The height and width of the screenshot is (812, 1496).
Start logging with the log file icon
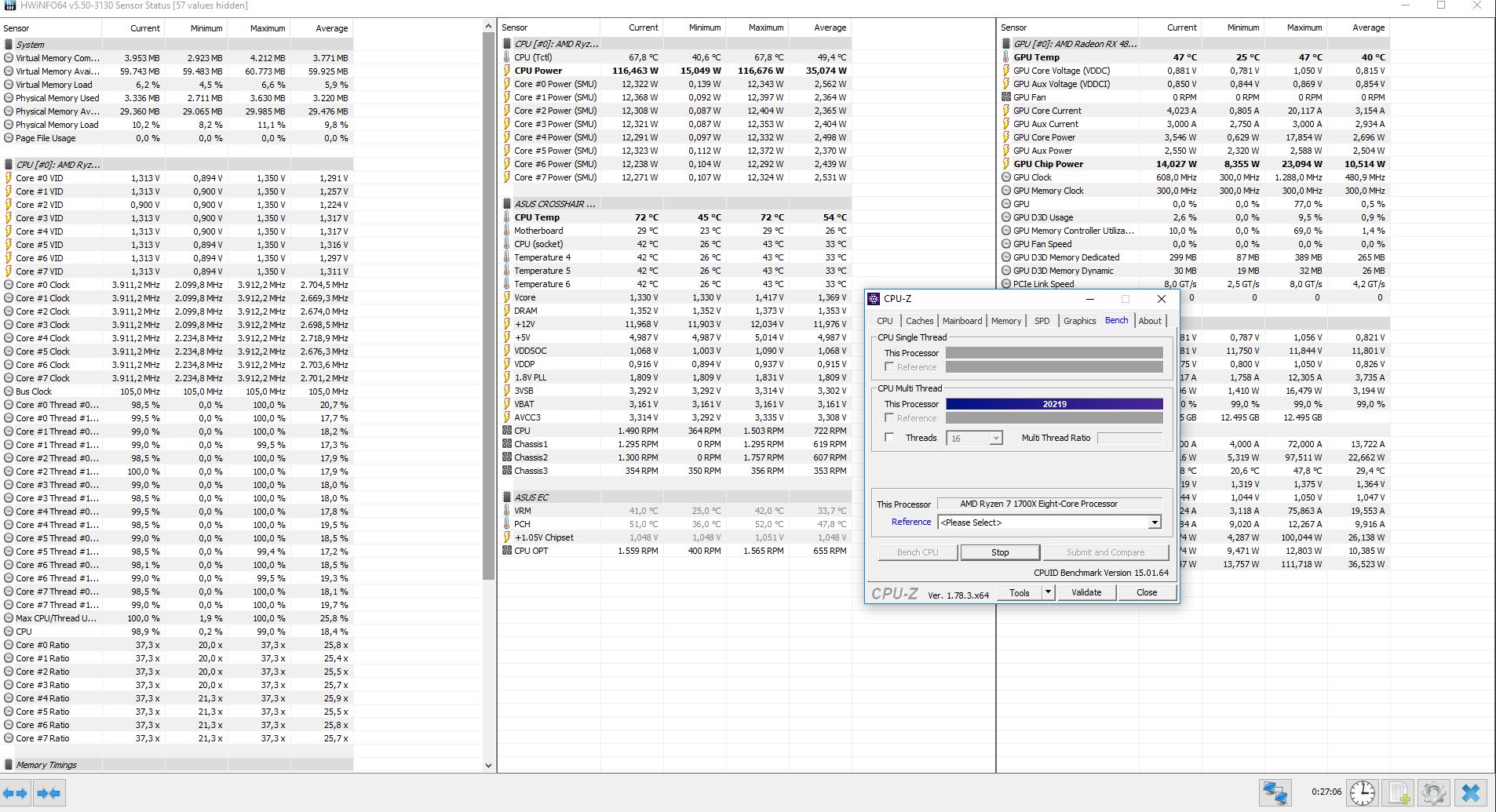1399,792
